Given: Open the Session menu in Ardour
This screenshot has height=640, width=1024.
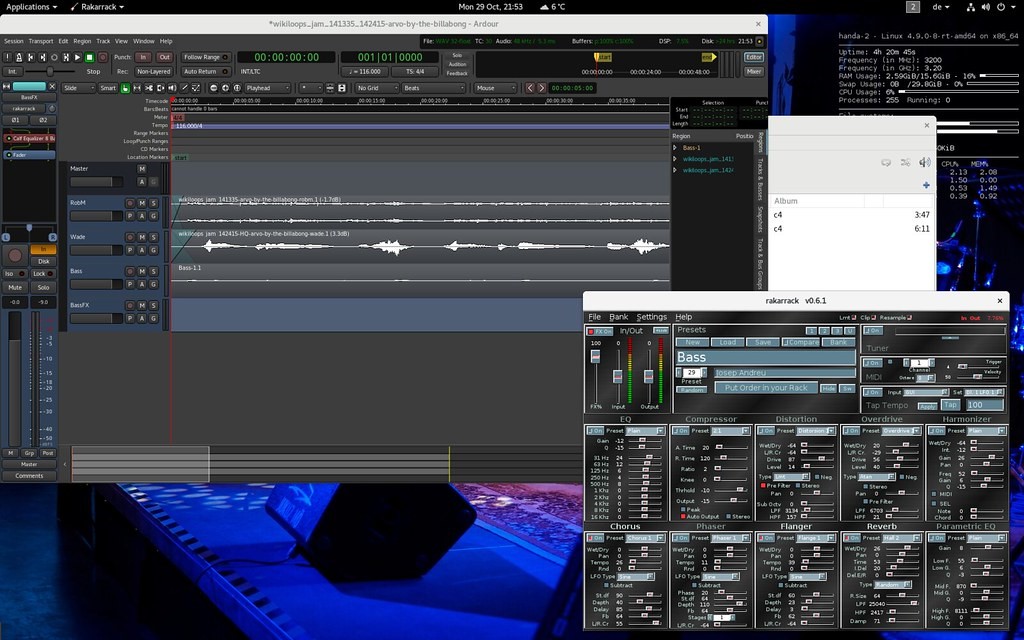Looking at the screenshot, I should [14, 41].
